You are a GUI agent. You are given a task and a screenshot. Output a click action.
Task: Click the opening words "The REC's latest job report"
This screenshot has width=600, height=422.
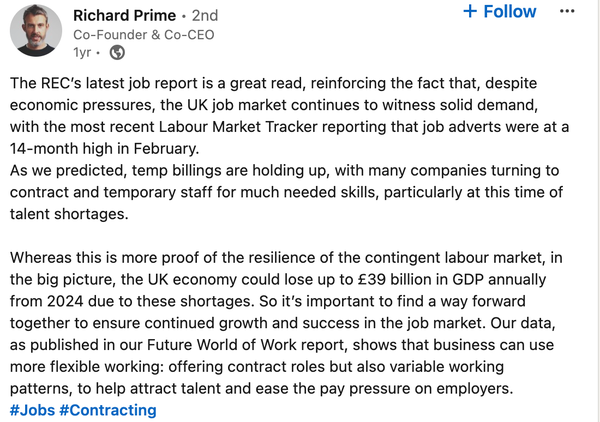pos(110,83)
